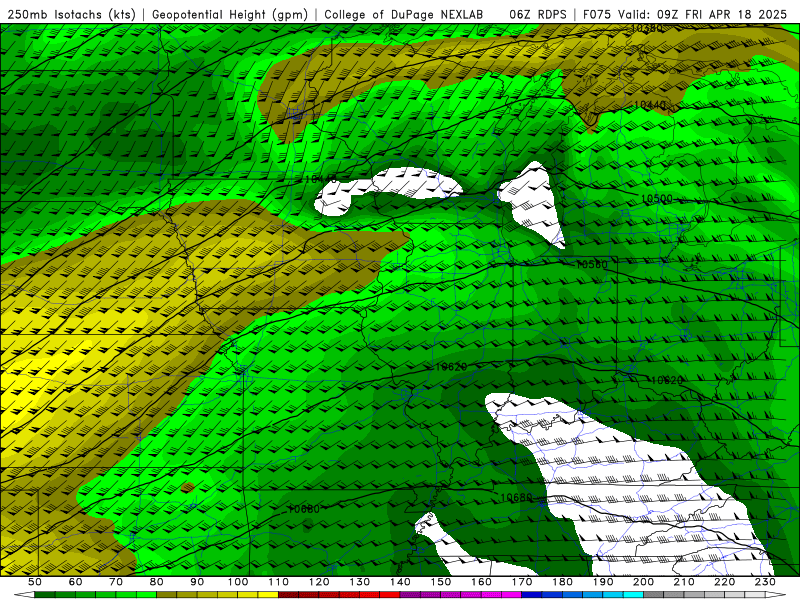Screen dimensions: 800x600
Task: Click the 90 value on the isotach scale
Action: [x=197, y=582]
